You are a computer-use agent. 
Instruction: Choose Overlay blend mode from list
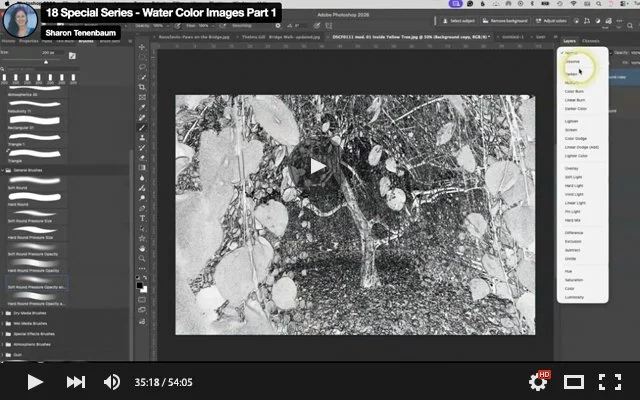click(x=571, y=168)
